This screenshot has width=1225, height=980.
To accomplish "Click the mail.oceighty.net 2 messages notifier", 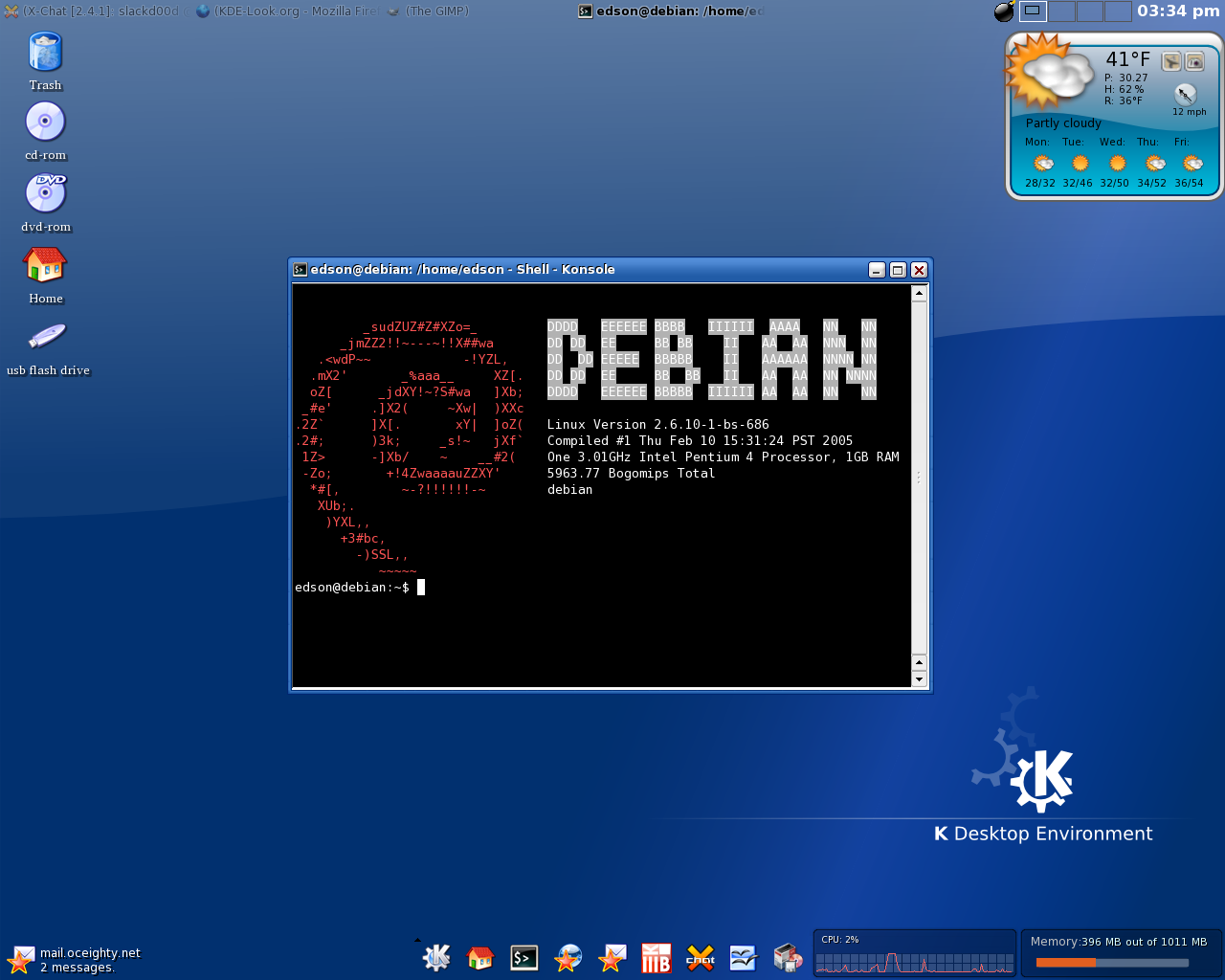I will click(x=73, y=960).
